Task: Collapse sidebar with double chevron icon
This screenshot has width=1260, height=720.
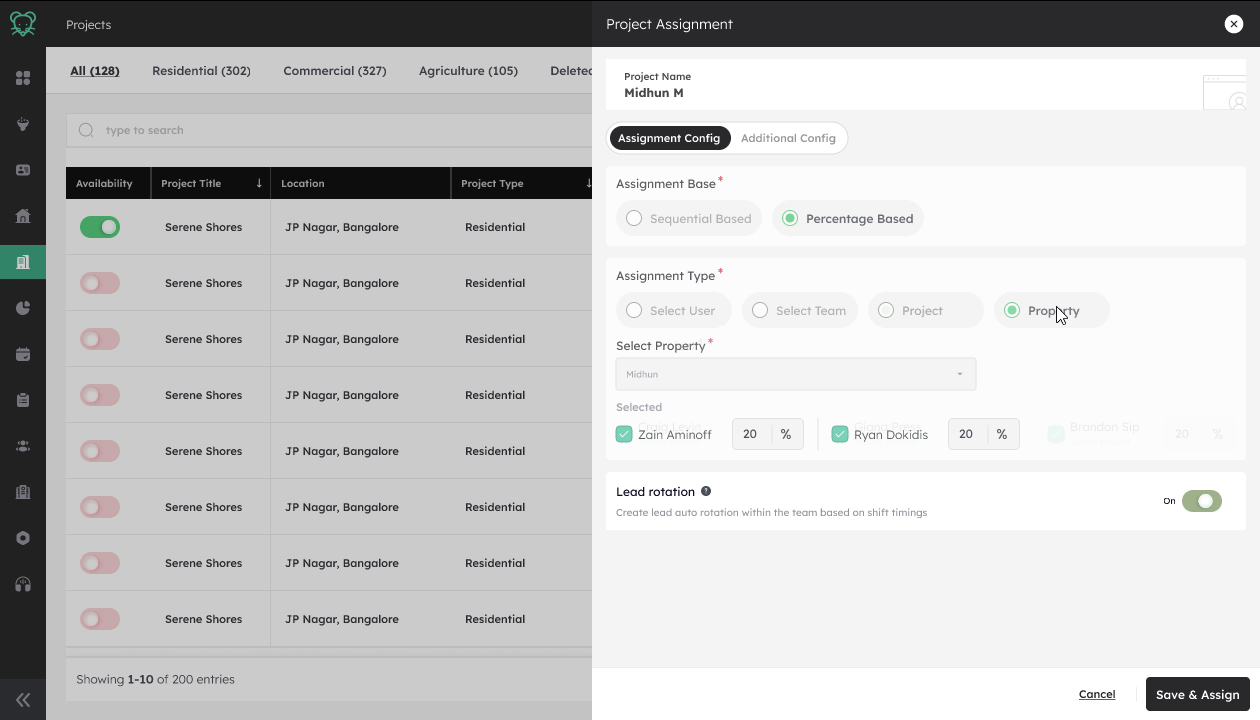Action: 23,700
